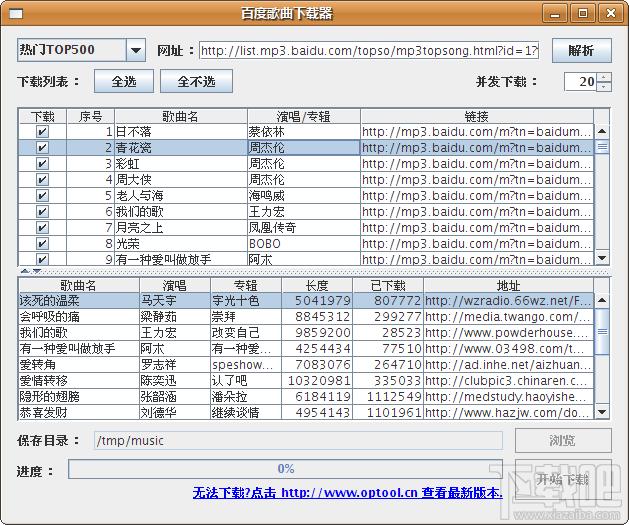Click the 解析 parse button

582,51
